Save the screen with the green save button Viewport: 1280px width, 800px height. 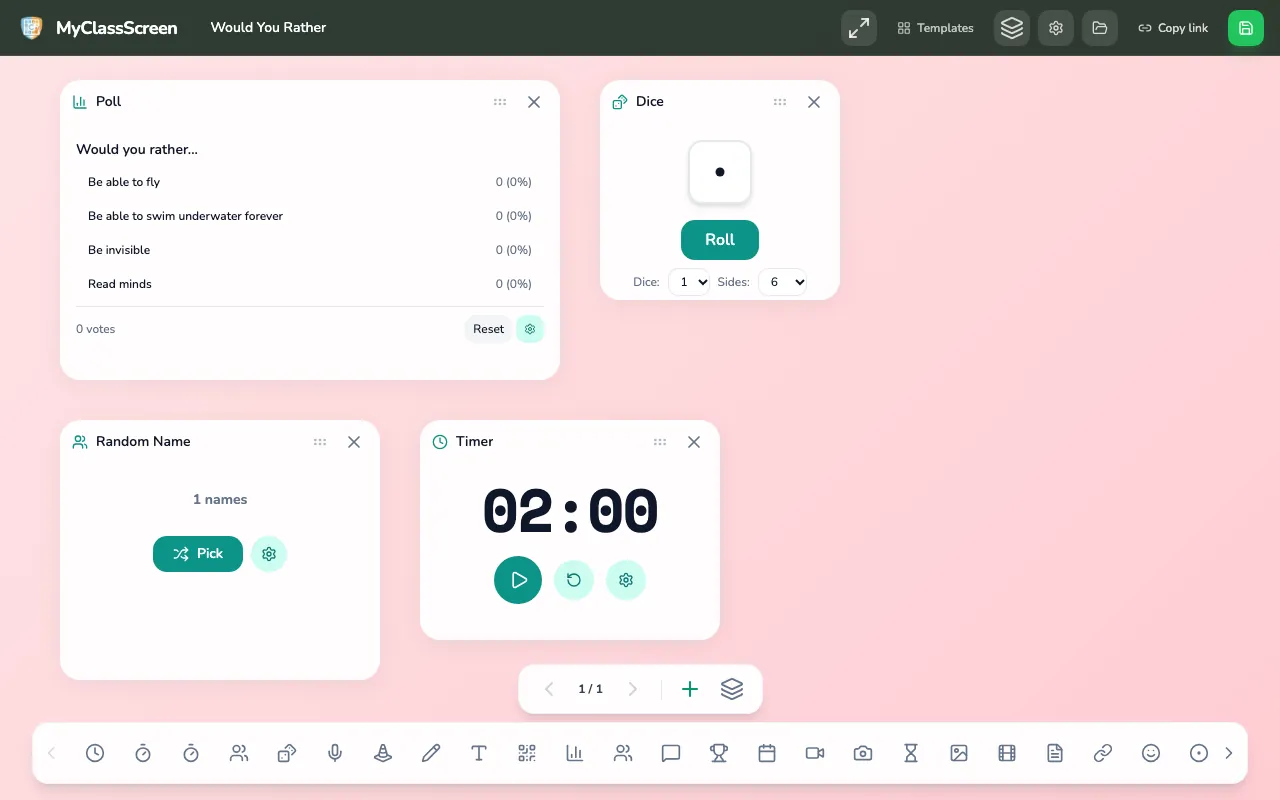pos(1246,28)
